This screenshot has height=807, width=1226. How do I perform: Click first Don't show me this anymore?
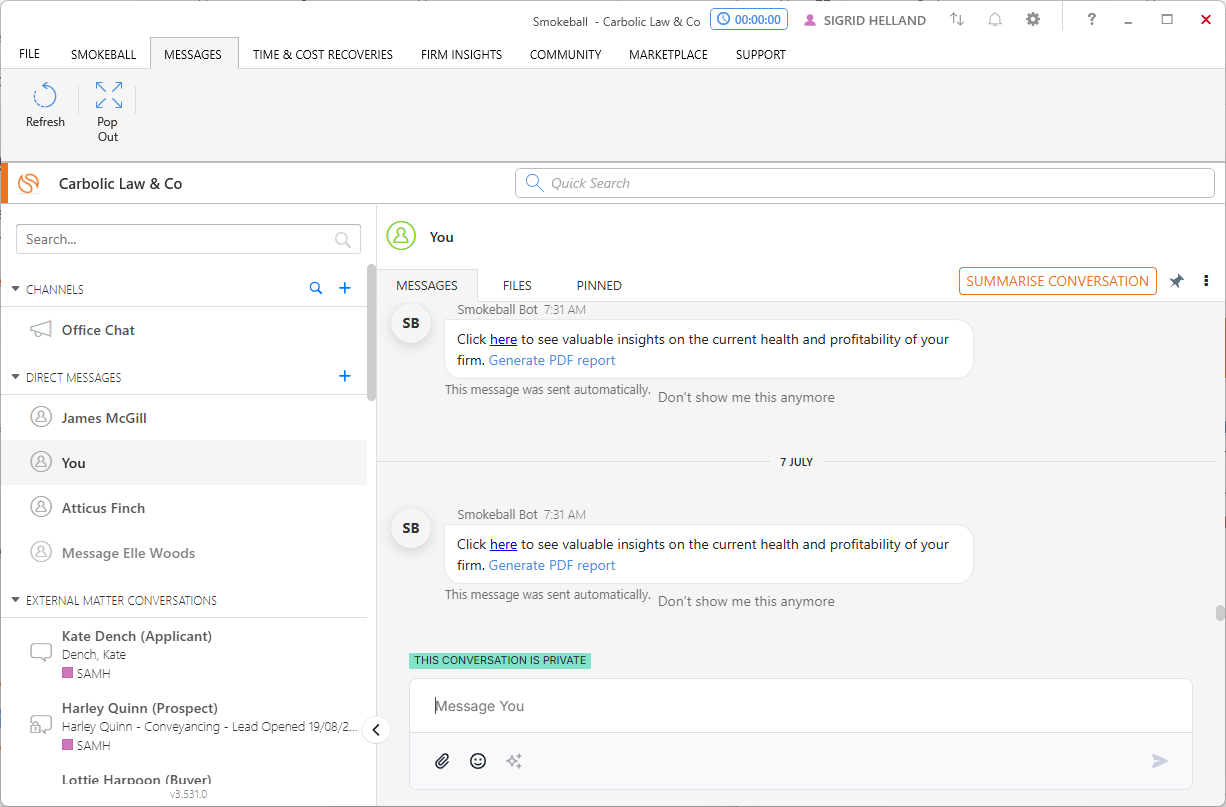[x=746, y=397]
